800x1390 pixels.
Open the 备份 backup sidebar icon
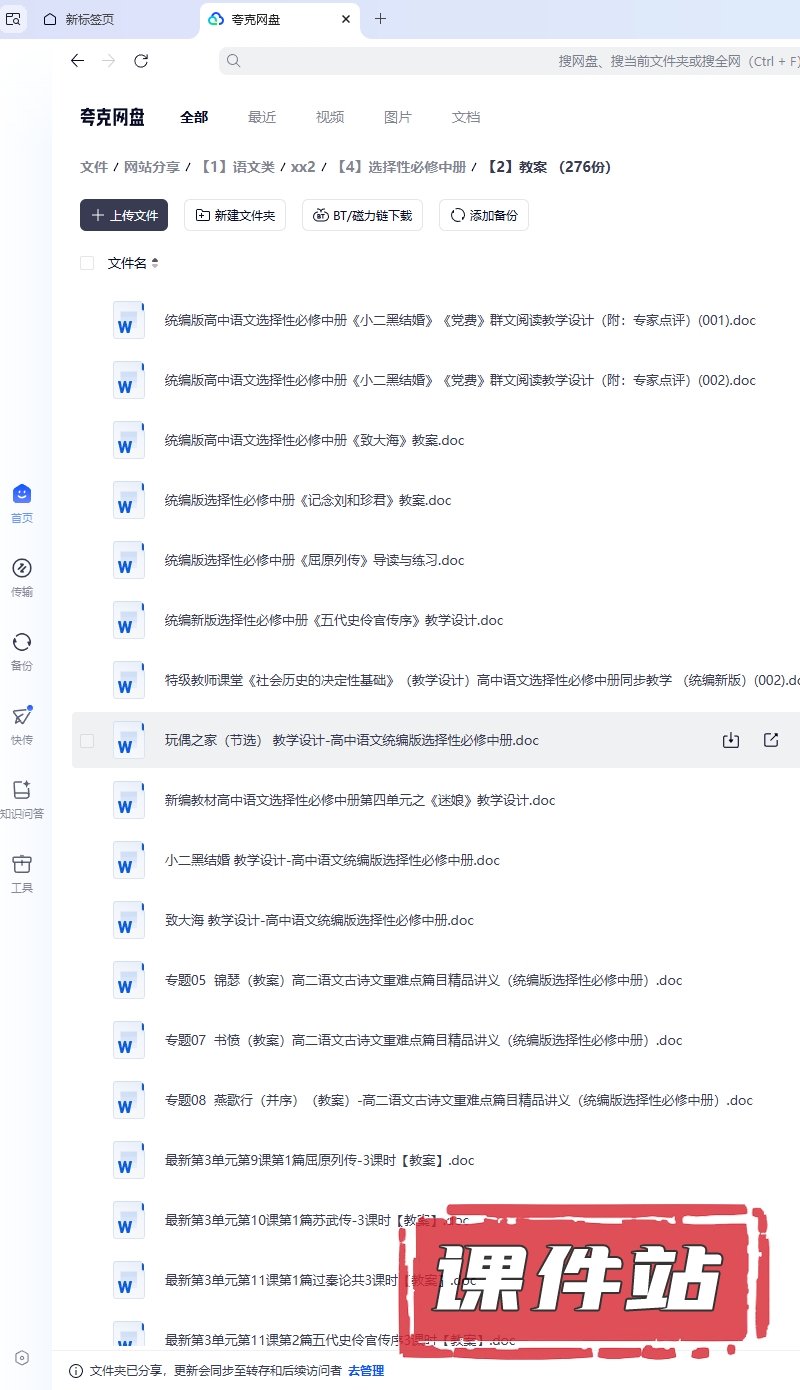pos(22,643)
